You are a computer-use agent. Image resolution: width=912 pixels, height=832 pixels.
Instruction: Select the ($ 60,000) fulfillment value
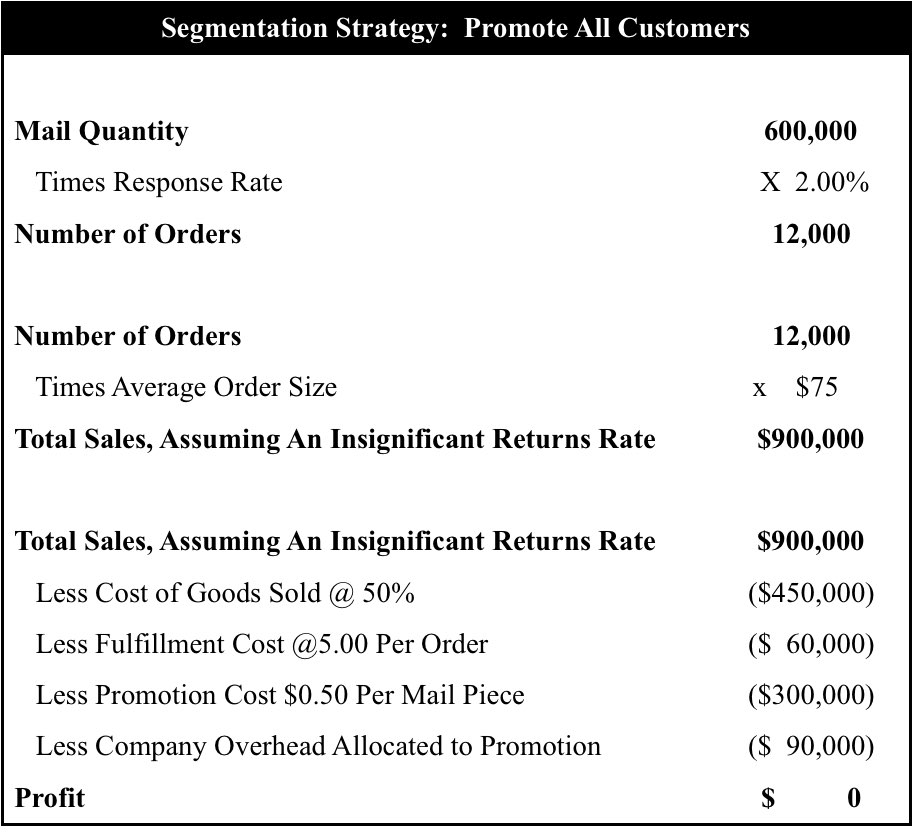pyautogui.click(x=811, y=644)
